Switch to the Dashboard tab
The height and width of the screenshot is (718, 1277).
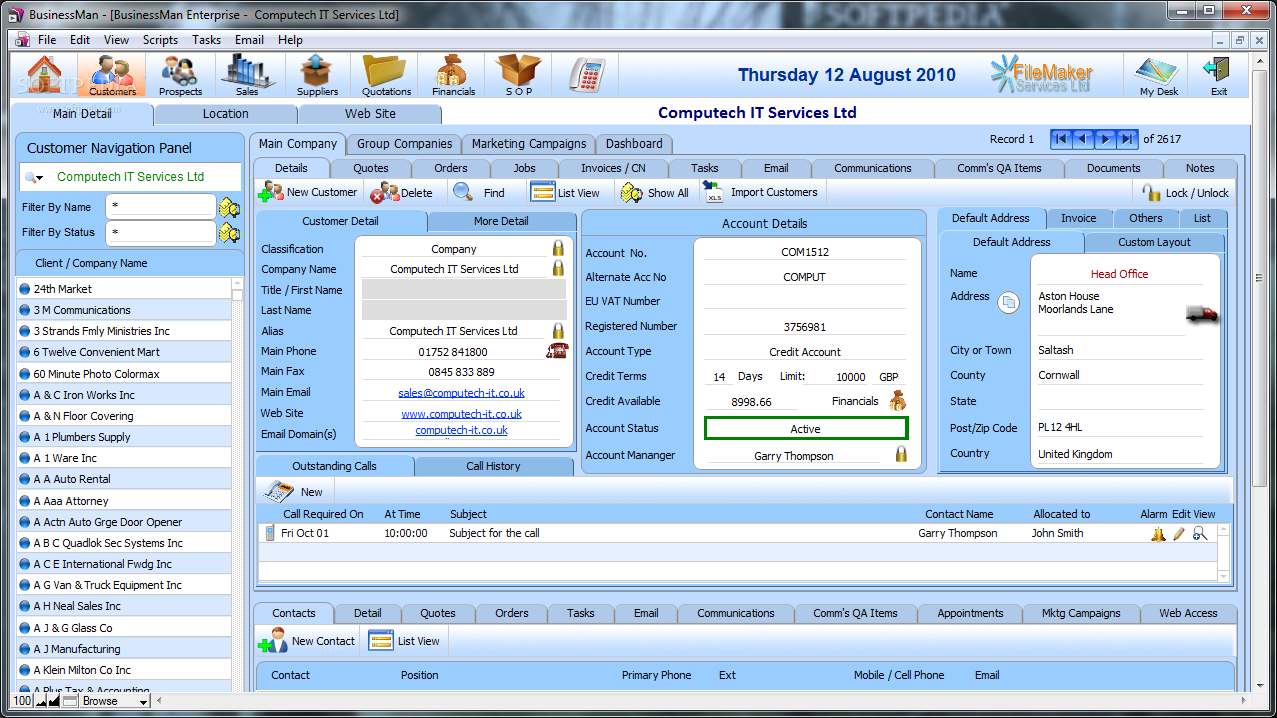coord(634,144)
